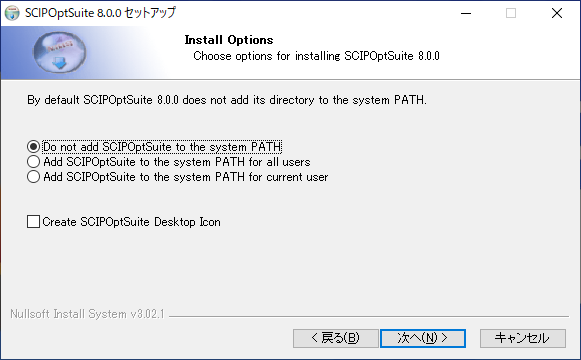Click the NSIS installer logo in header

click(59, 52)
